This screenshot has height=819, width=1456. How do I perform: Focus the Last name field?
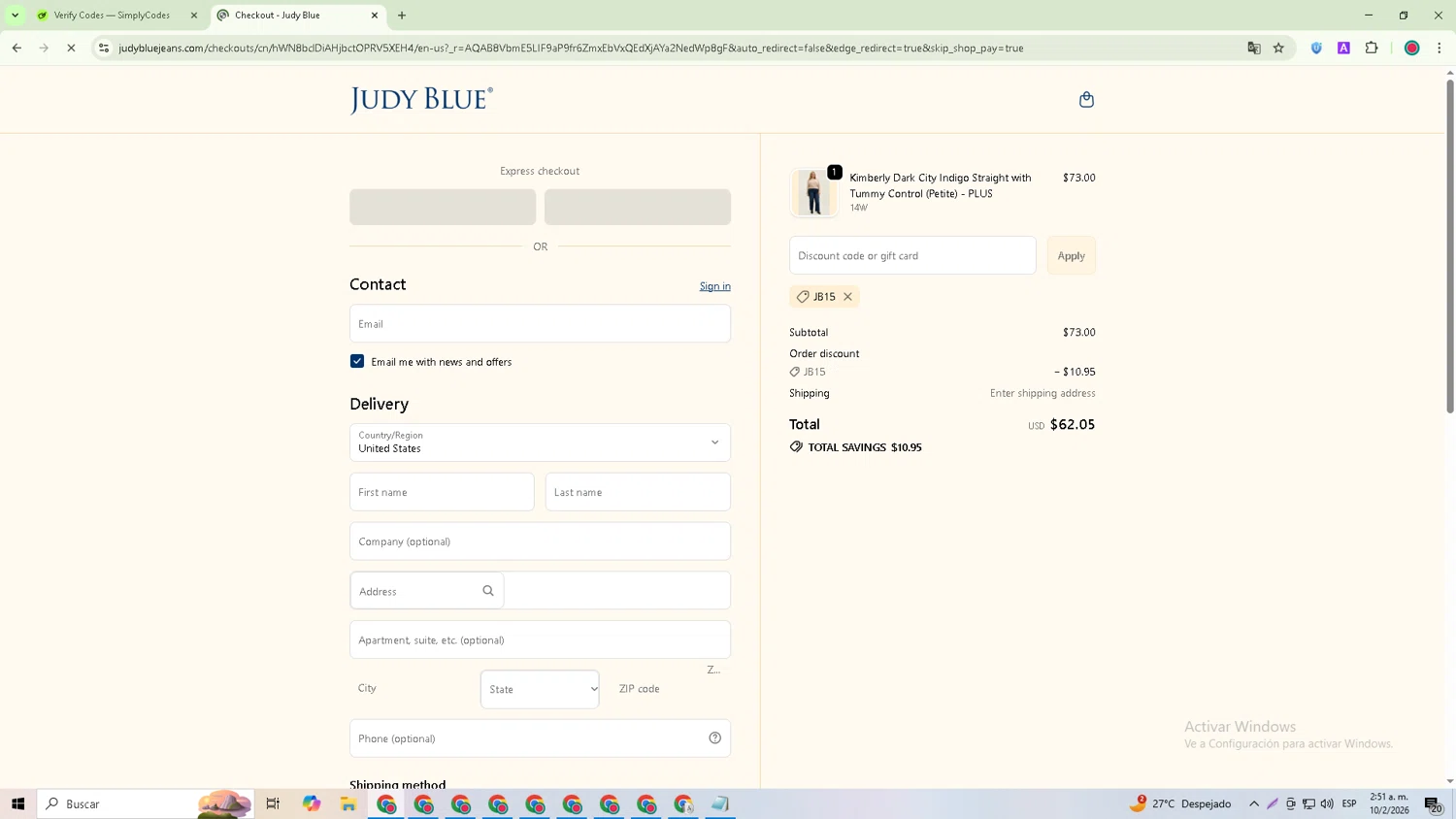(x=638, y=492)
